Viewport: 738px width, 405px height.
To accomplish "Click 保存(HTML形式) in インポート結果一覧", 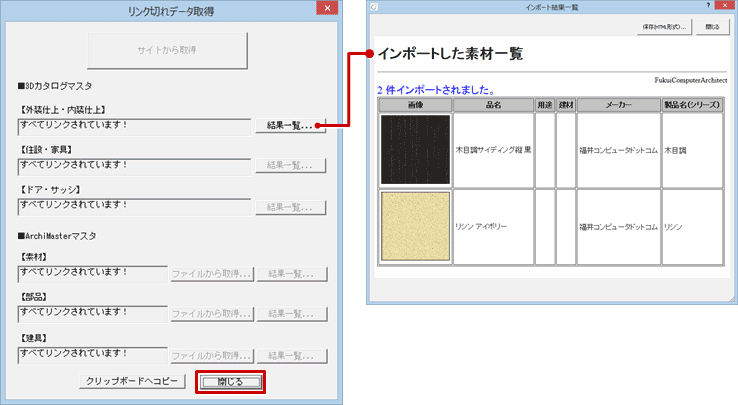I will 665,27.
